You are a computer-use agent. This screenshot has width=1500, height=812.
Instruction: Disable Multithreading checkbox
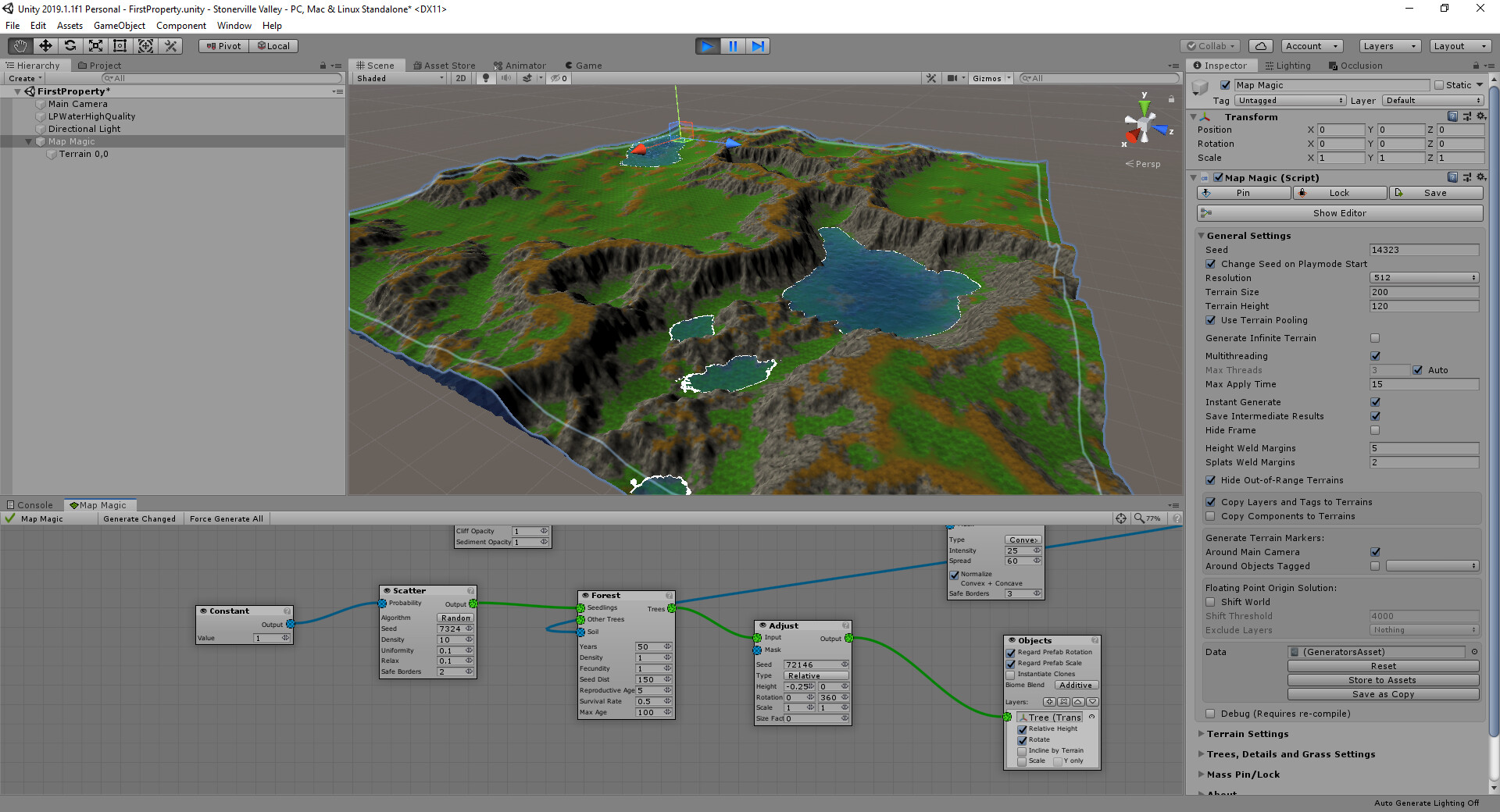[1375, 356]
